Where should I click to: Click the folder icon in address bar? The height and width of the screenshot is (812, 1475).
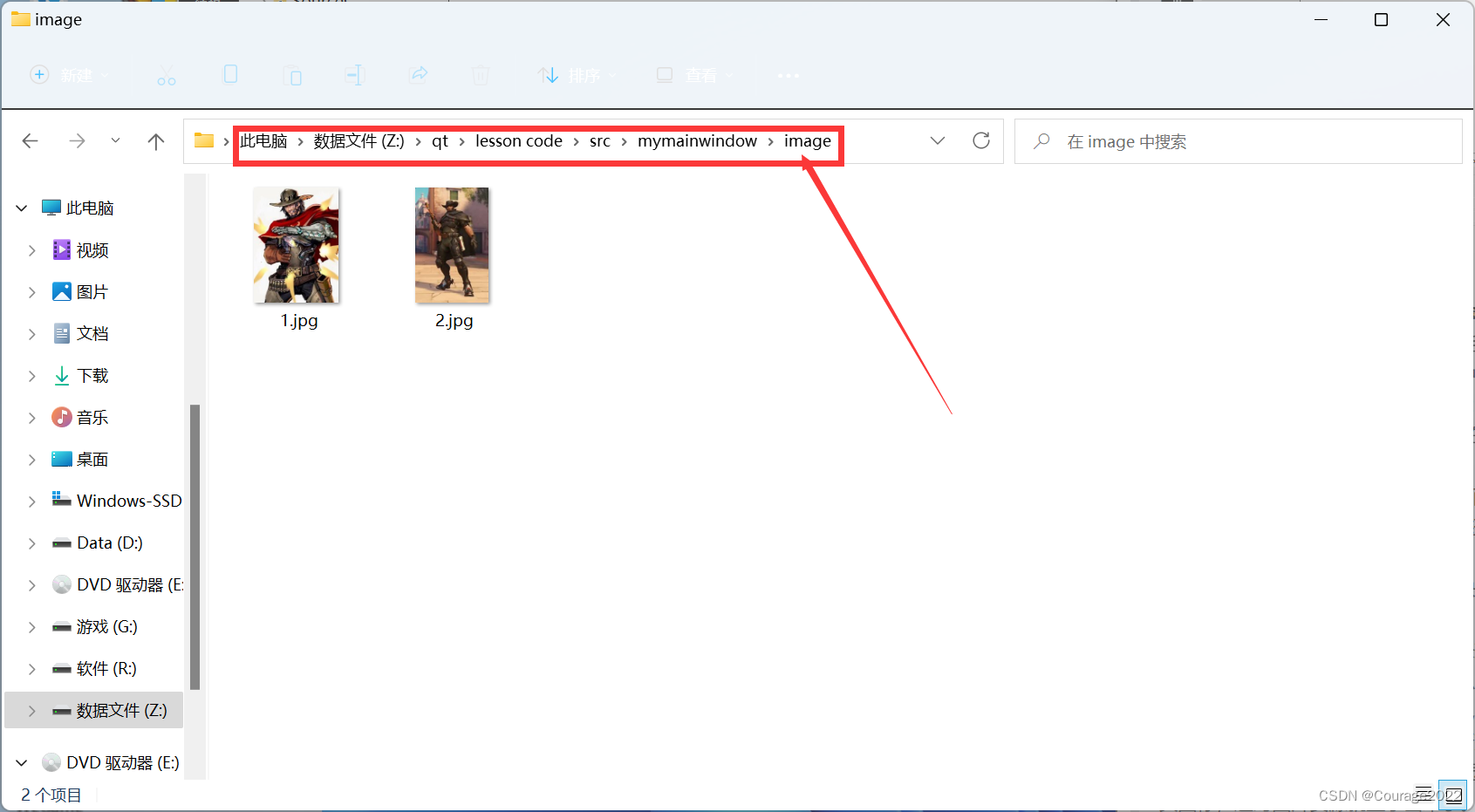click(x=204, y=140)
